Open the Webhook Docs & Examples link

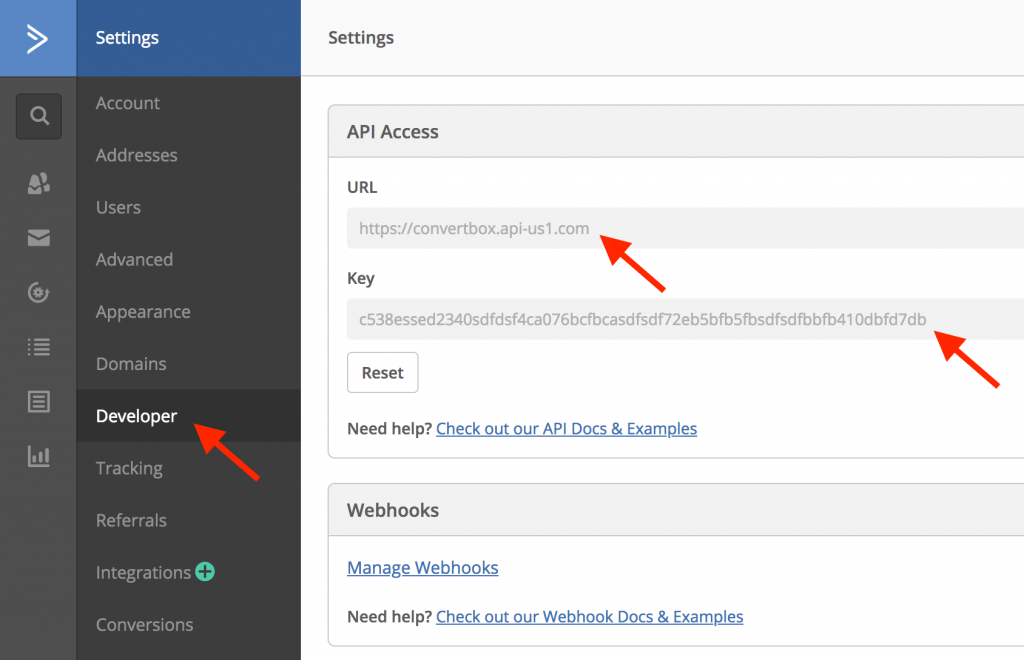tap(590, 617)
